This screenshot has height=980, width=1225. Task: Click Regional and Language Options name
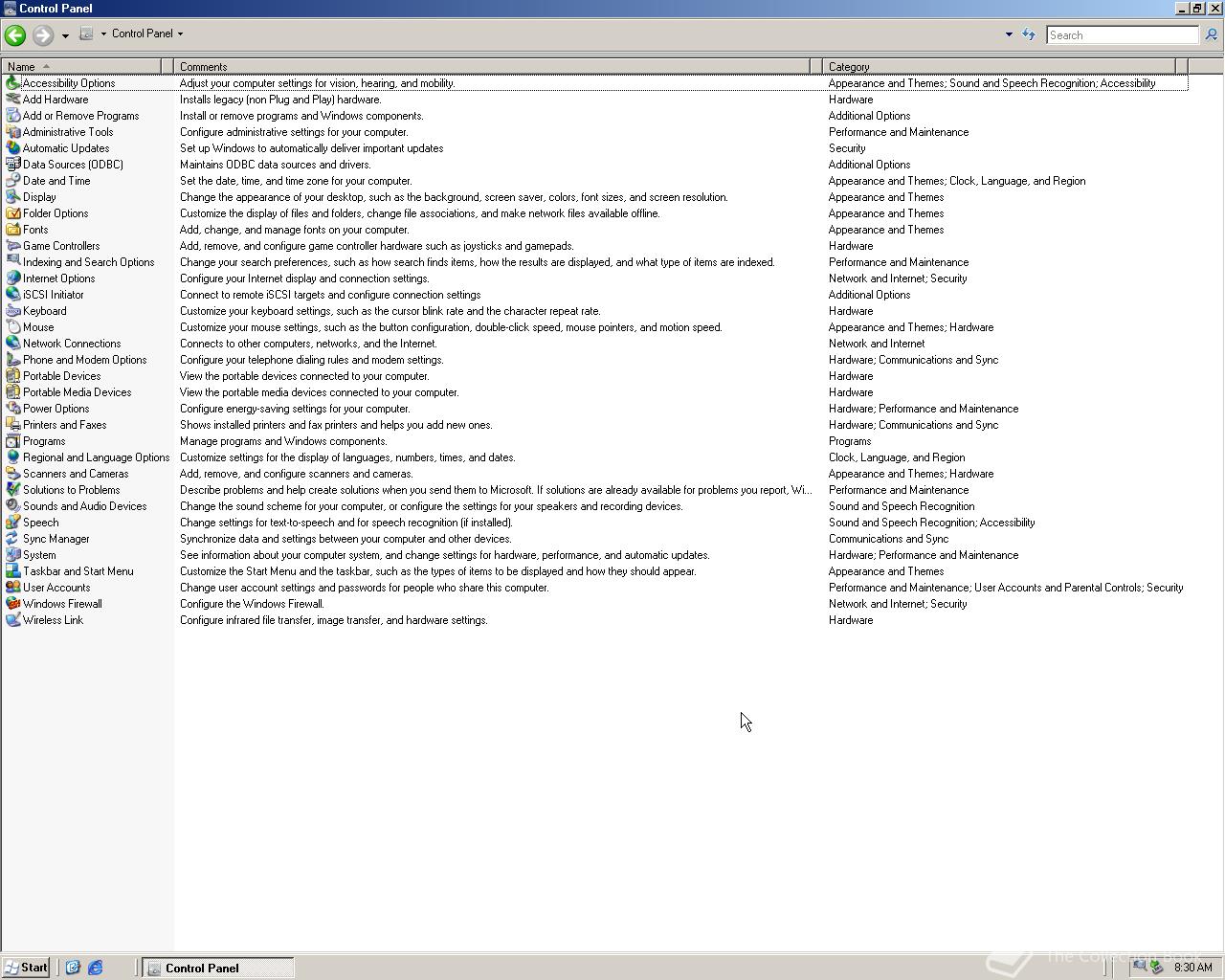[96, 457]
